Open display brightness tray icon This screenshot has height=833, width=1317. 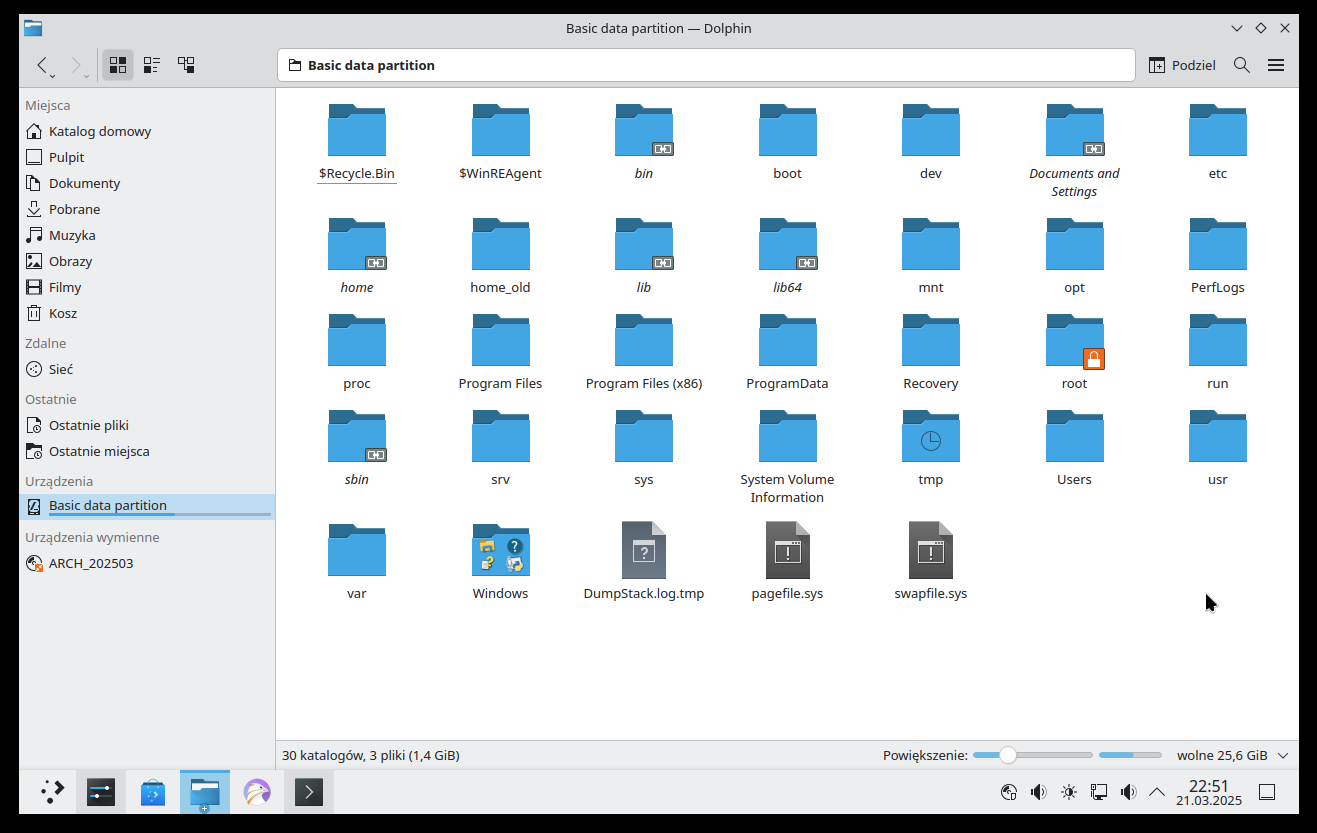coord(1069,792)
